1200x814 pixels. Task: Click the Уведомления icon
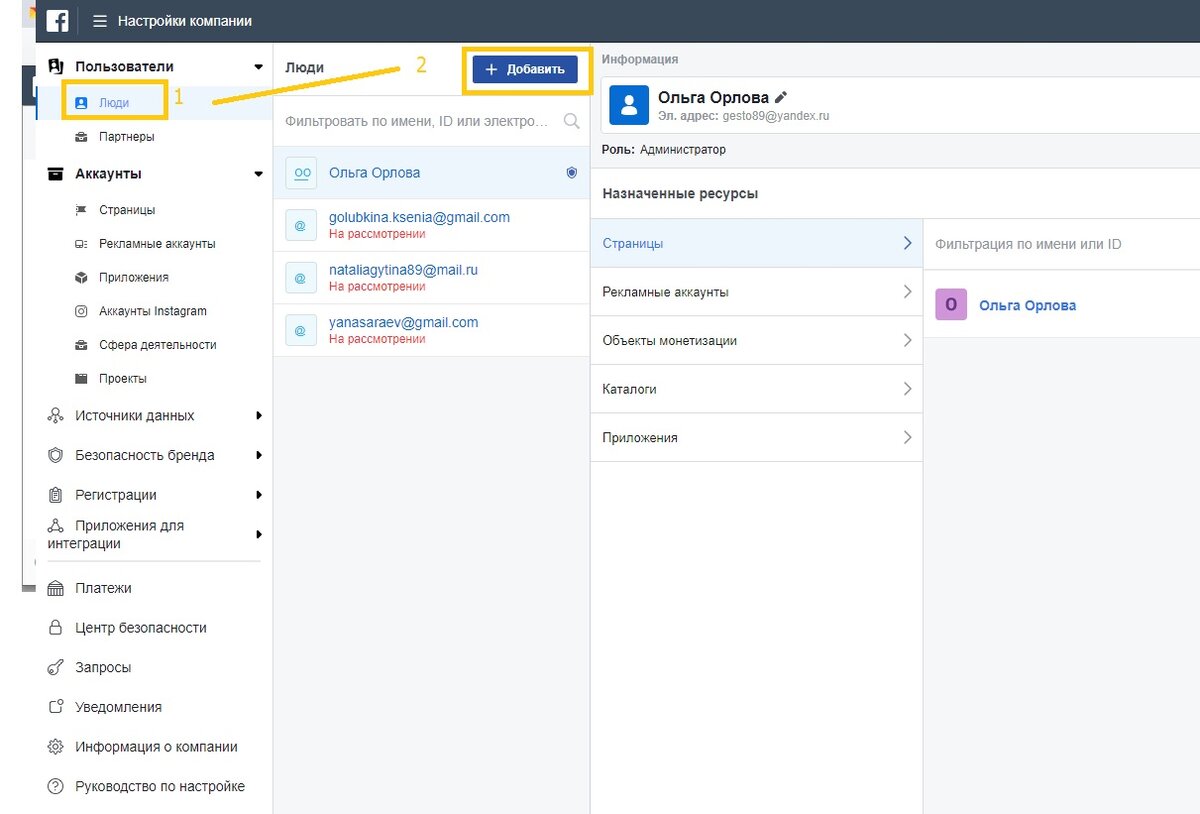(x=56, y=707)
